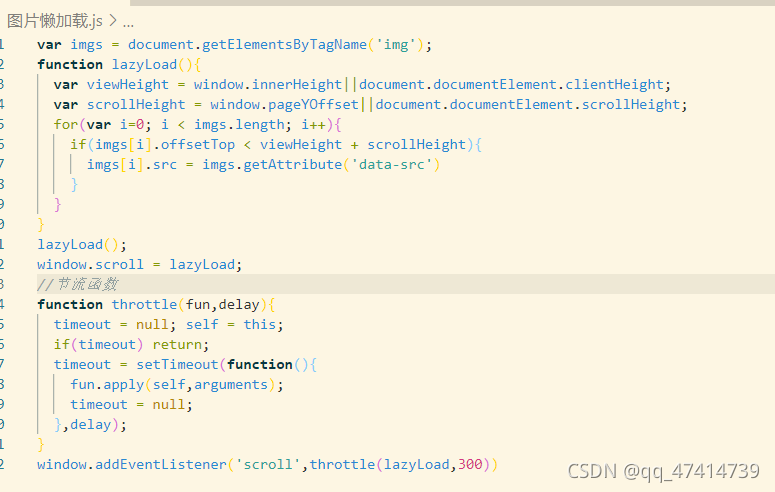The width and height of the screenshot is (775, 492).
Task: Click the '//节流函数' comment line
Action: (78, 284)
